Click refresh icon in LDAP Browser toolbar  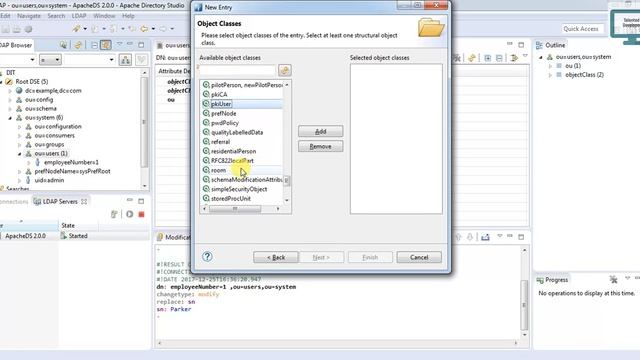(78, 45)
